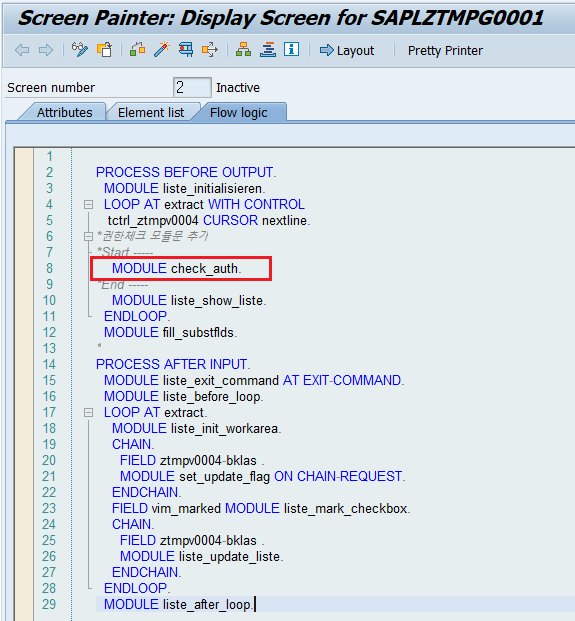This screenshot has height=621, width=575.
Task: Click the Where-used list icon
Action: pyautogui.click(x=186, y=50)
